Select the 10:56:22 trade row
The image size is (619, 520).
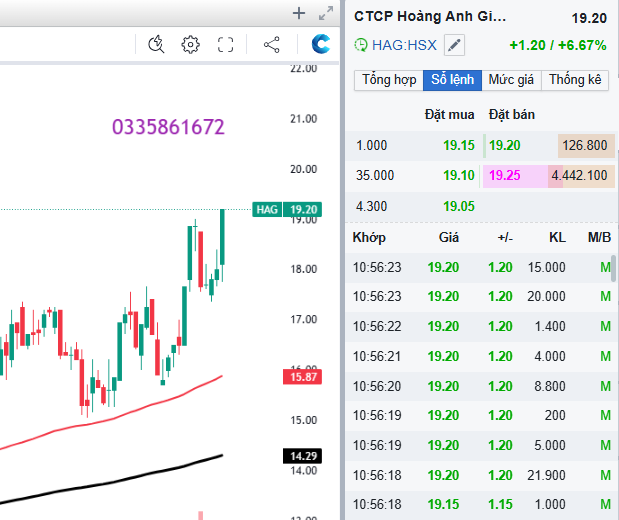coord(480,327)
